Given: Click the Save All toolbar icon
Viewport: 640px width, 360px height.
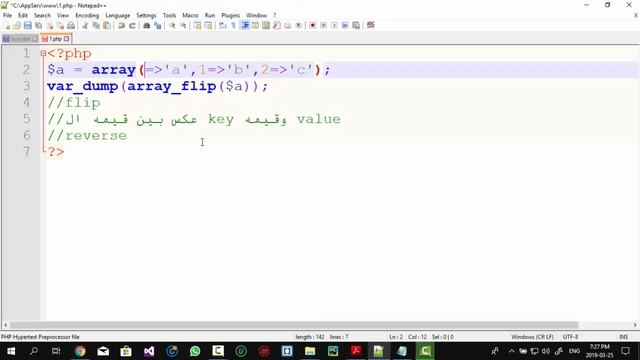Looking at the screenshot, I should coord(39,26).
